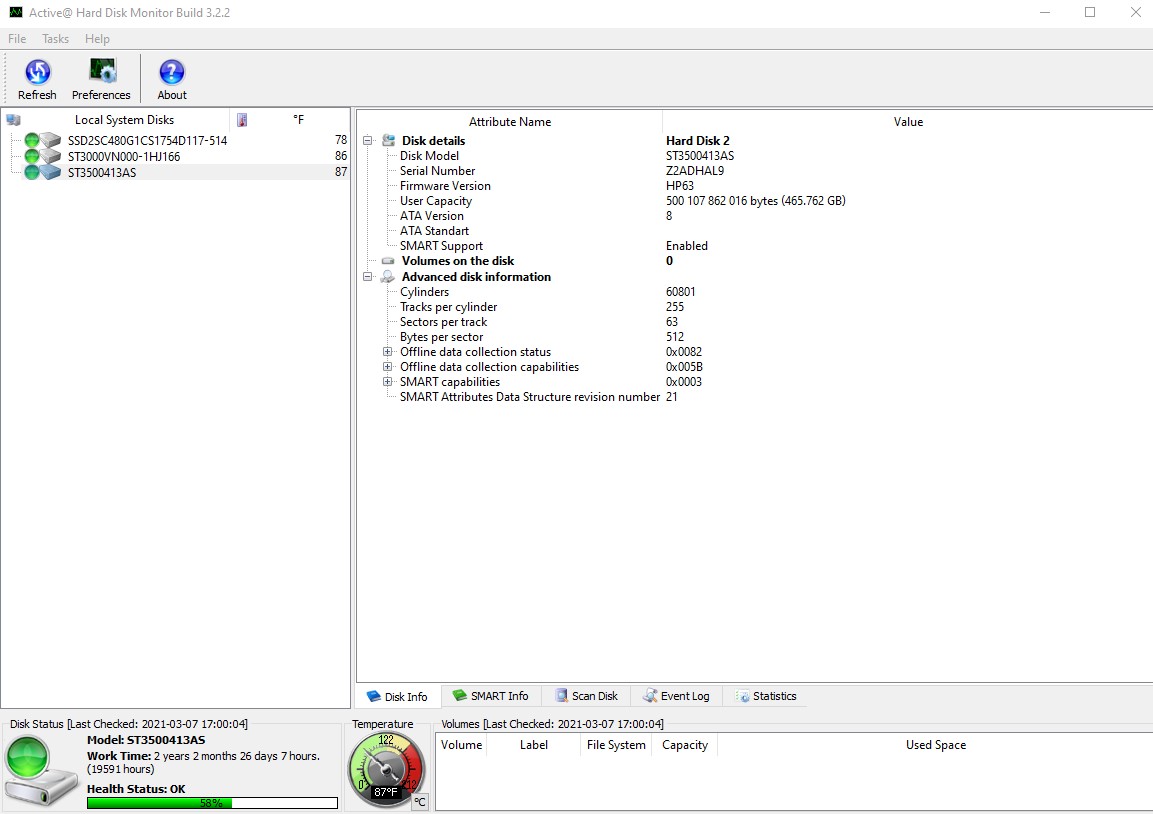Expand Offline data collection status
Screen dimensions: 1153x814
(x=388, y=352)
